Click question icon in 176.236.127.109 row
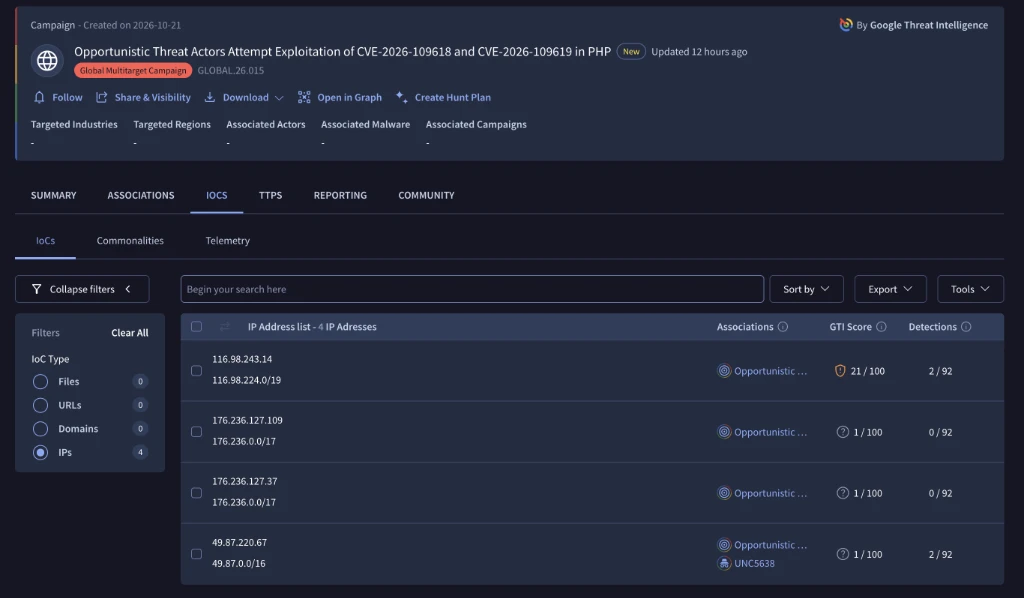This screenshot has width=1024, height=598. point(842,432)
